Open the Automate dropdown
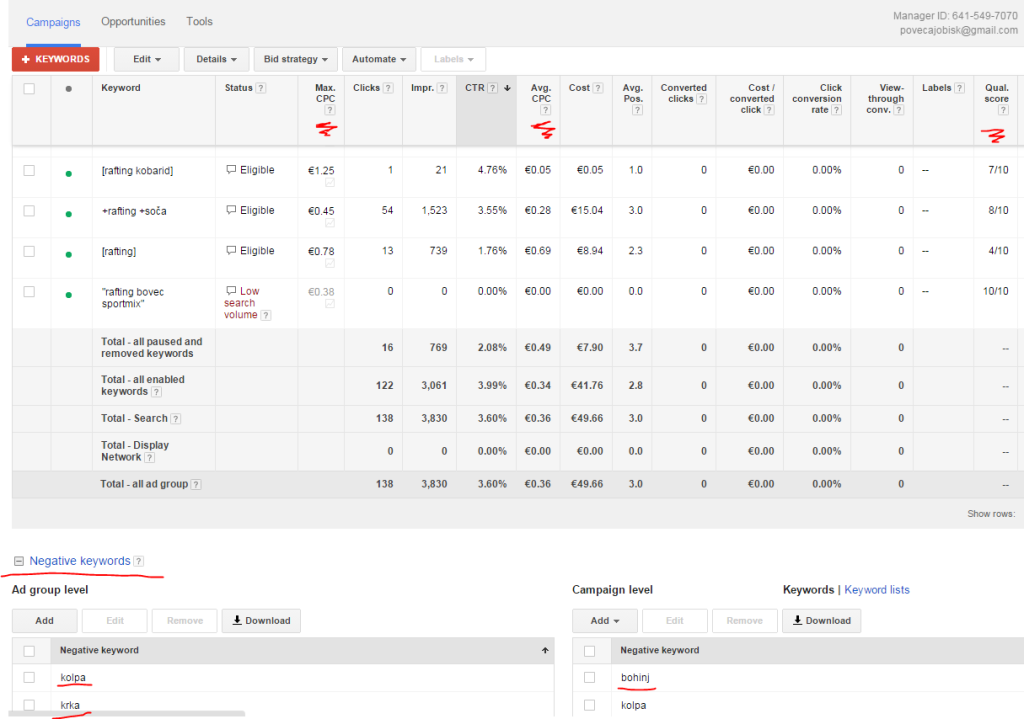The height and width of the screenshot is (719, 1024). click(378, 58)
